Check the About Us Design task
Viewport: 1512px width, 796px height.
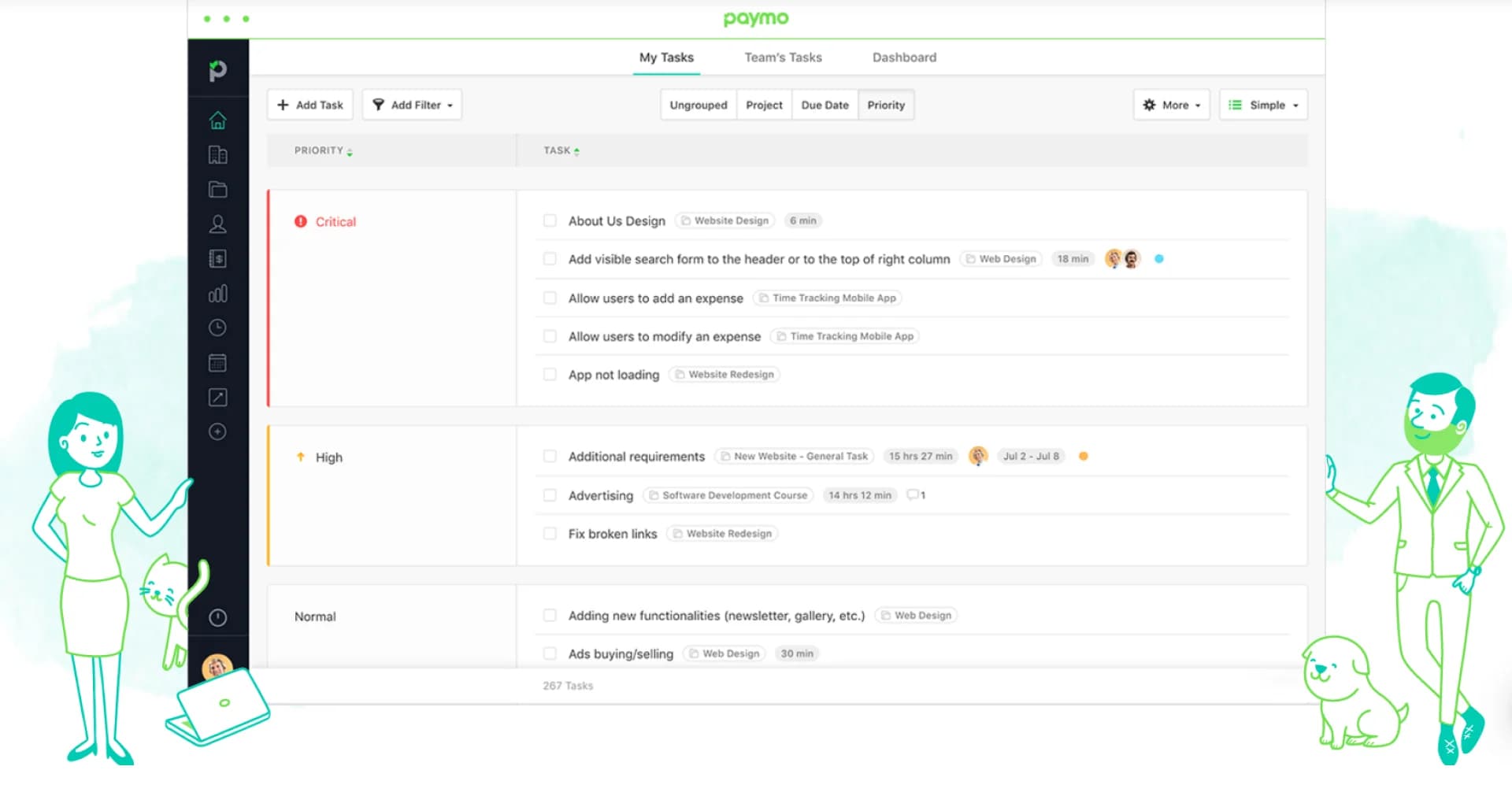[550, 221]
